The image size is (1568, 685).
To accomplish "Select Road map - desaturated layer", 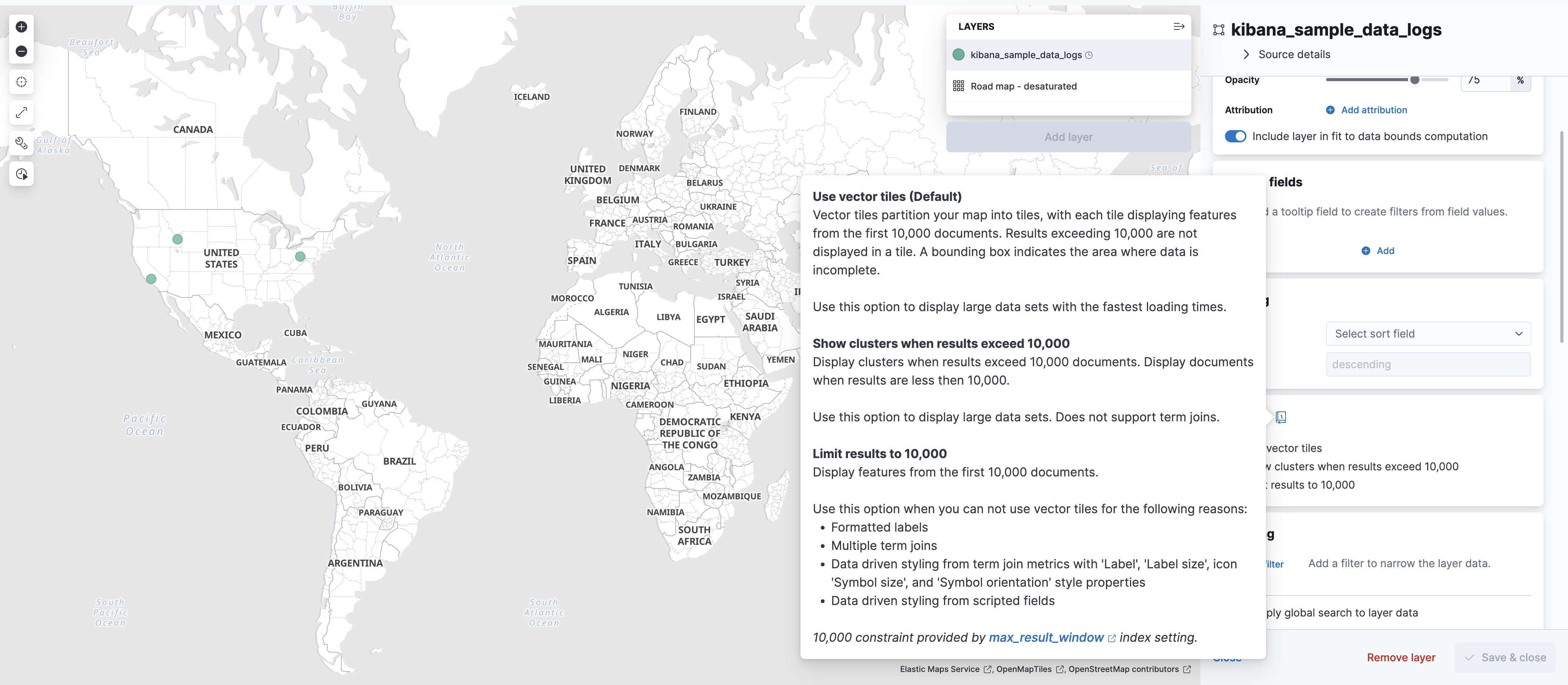I will click(1023, 86).
